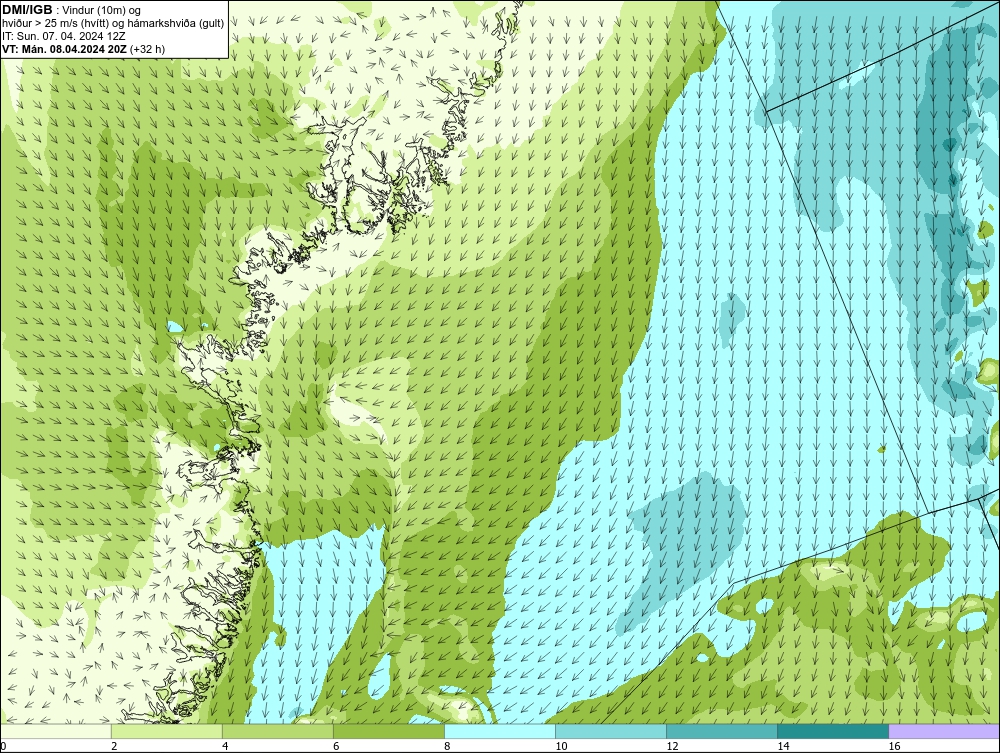
Task: Click the 2–4 m/s light green legend band
Action: (x=167, y=731)
